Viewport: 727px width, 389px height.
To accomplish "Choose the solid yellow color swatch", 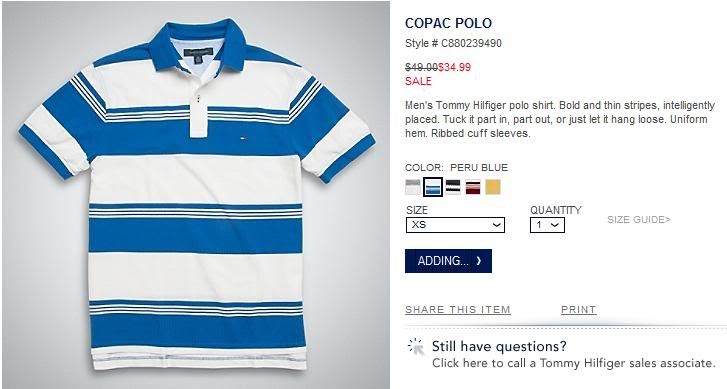I will 493,187.
